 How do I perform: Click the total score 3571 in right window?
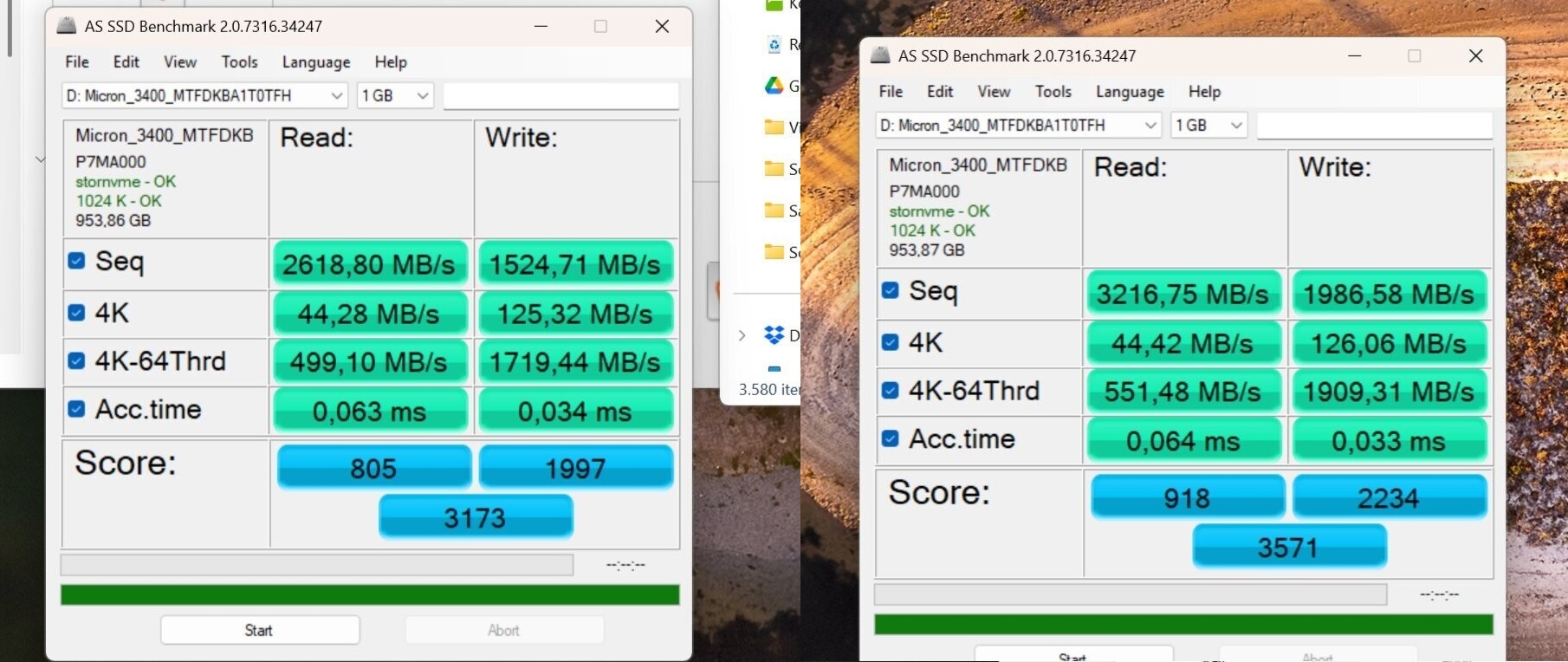1288,548
